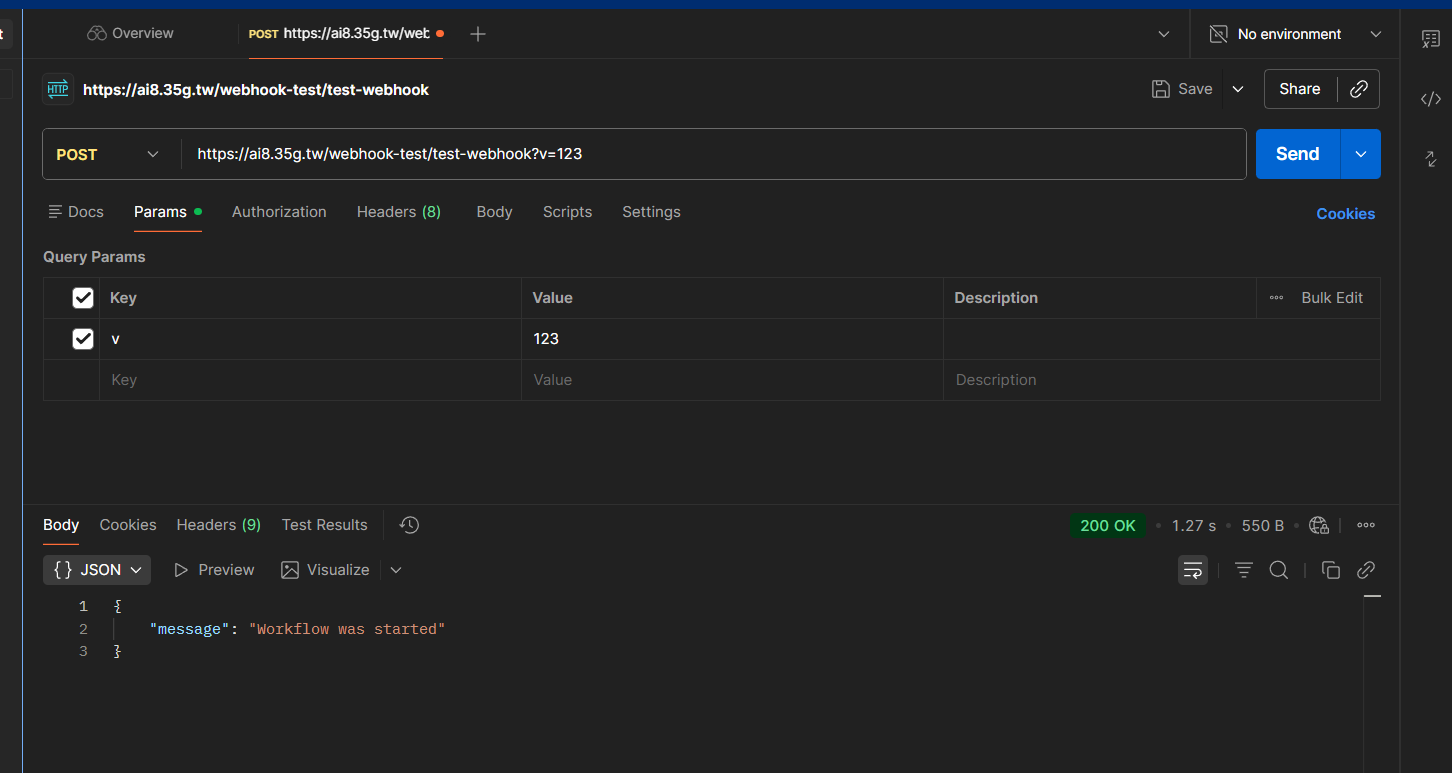The image size is (1452, 773).
Task: Click the response link chain icon
Action: [1366, 570]
